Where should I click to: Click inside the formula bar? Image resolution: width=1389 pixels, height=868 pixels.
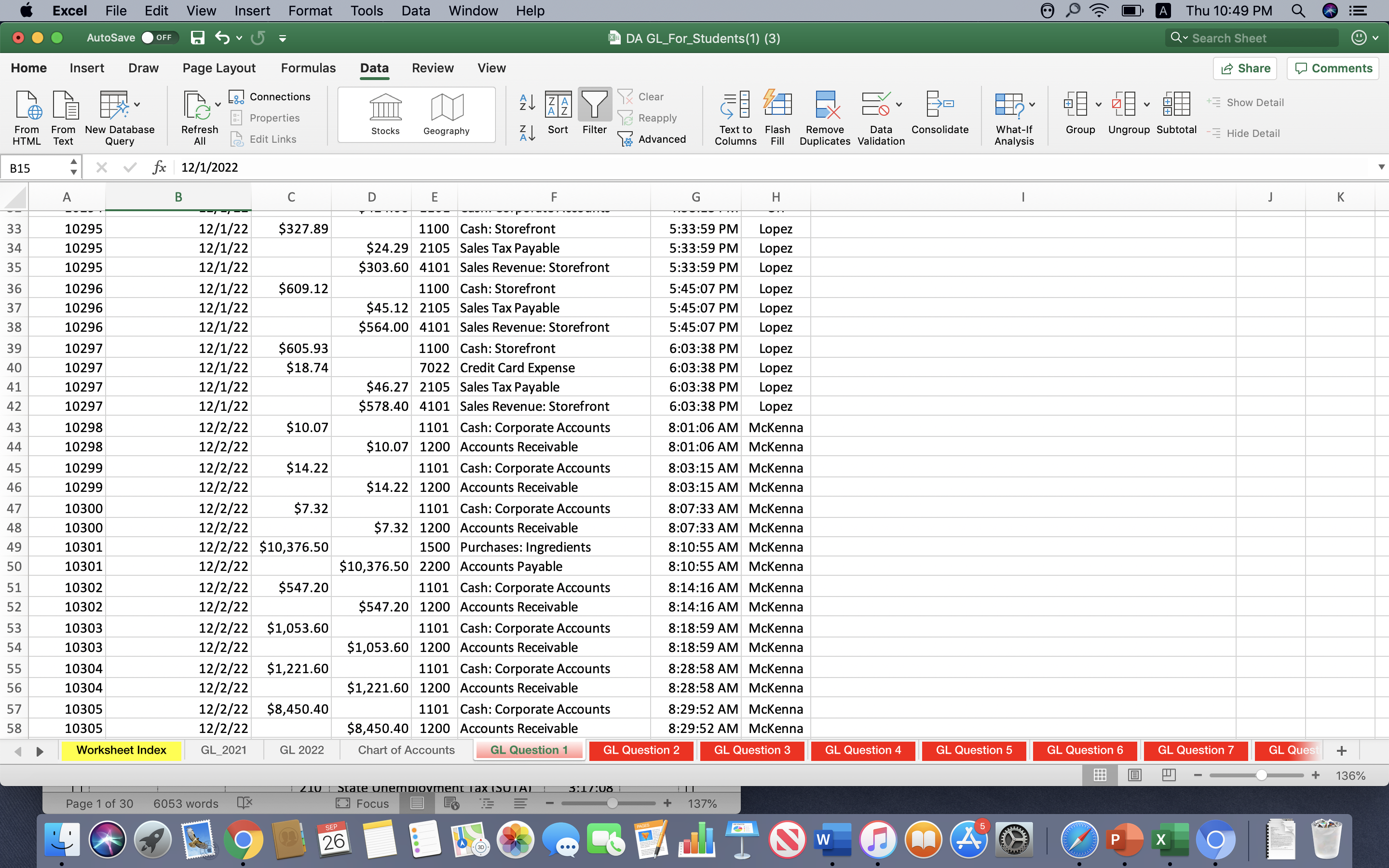[x=459, y=167]
